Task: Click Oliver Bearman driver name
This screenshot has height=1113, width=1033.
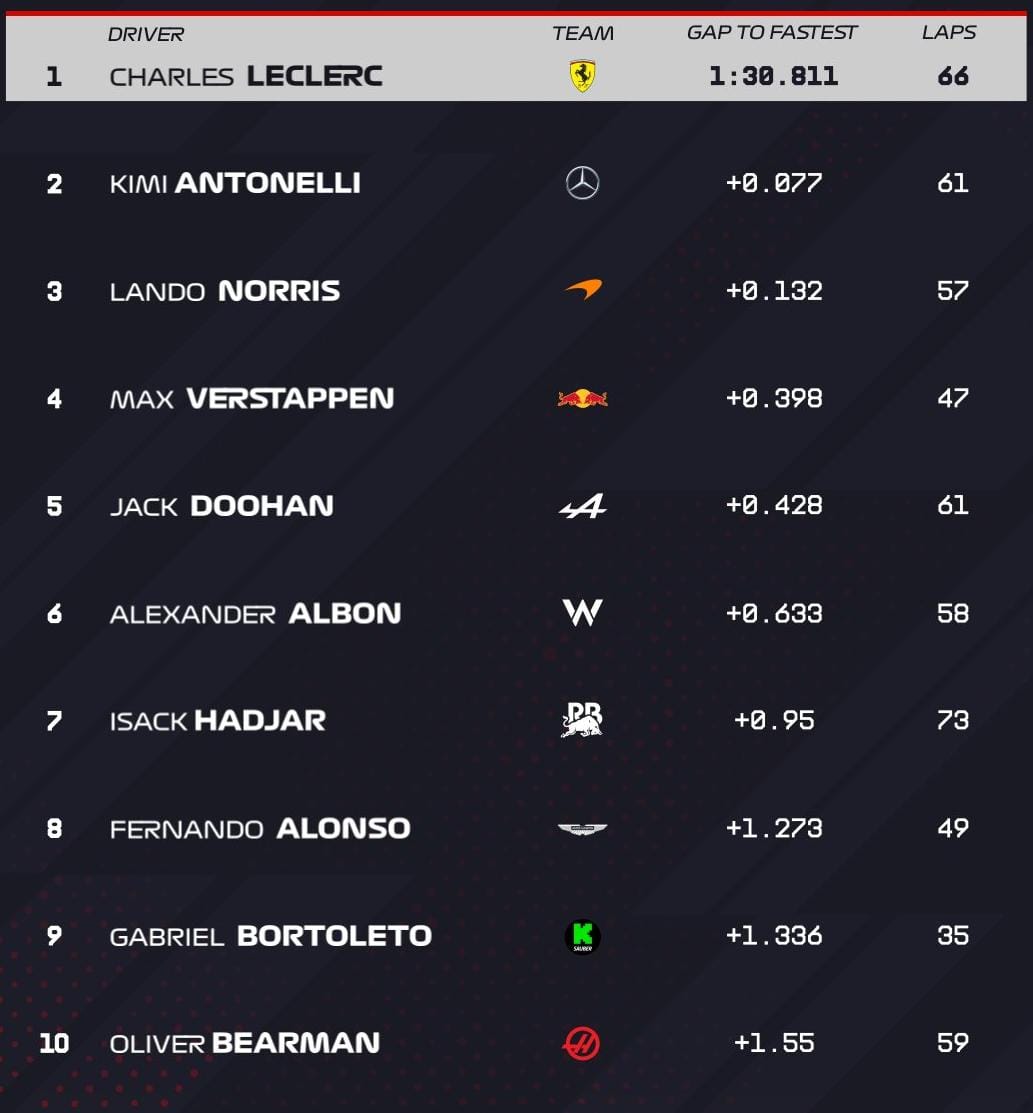Action: [x=244, y=1043]
